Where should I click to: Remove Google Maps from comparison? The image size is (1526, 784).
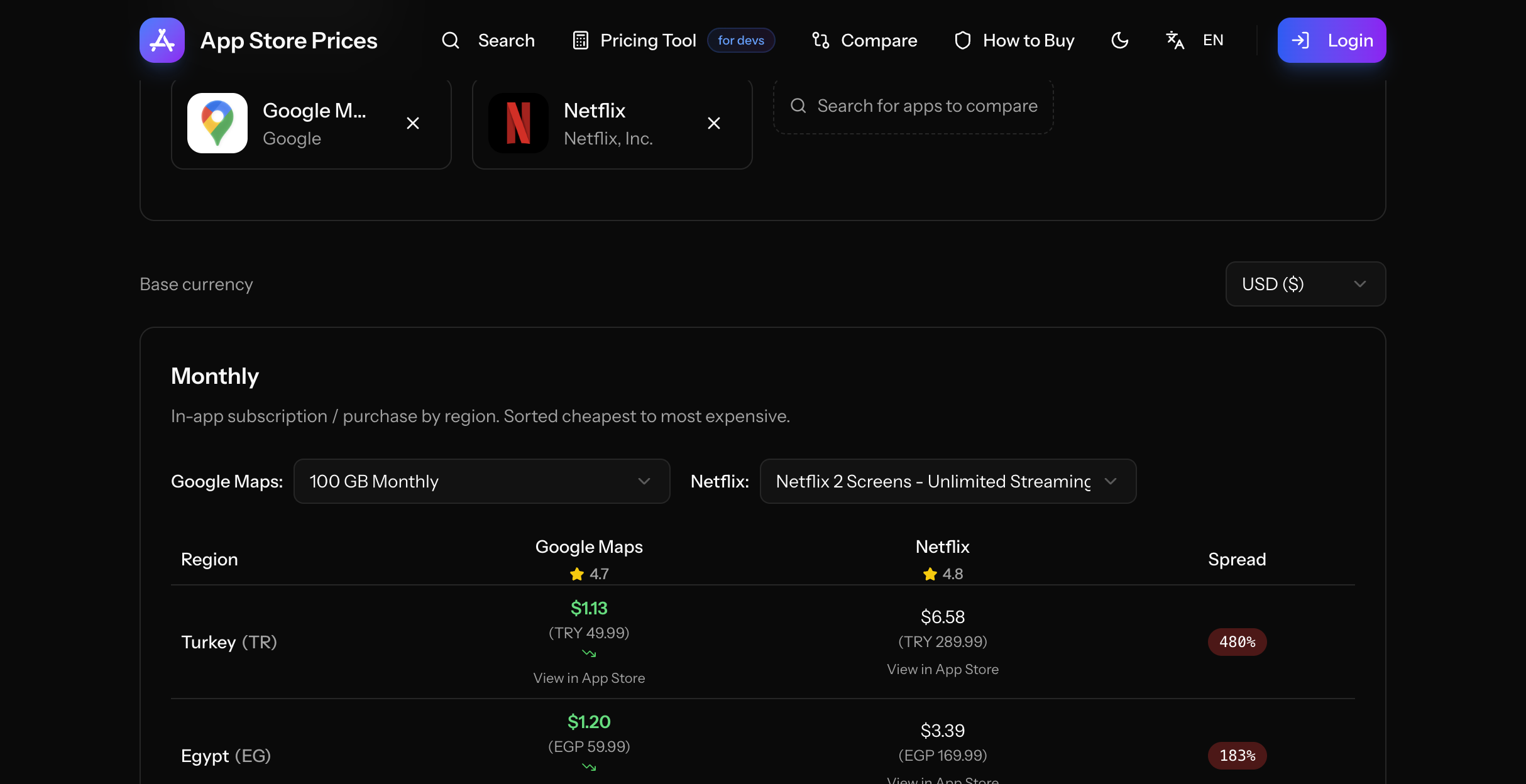point(413,123)
